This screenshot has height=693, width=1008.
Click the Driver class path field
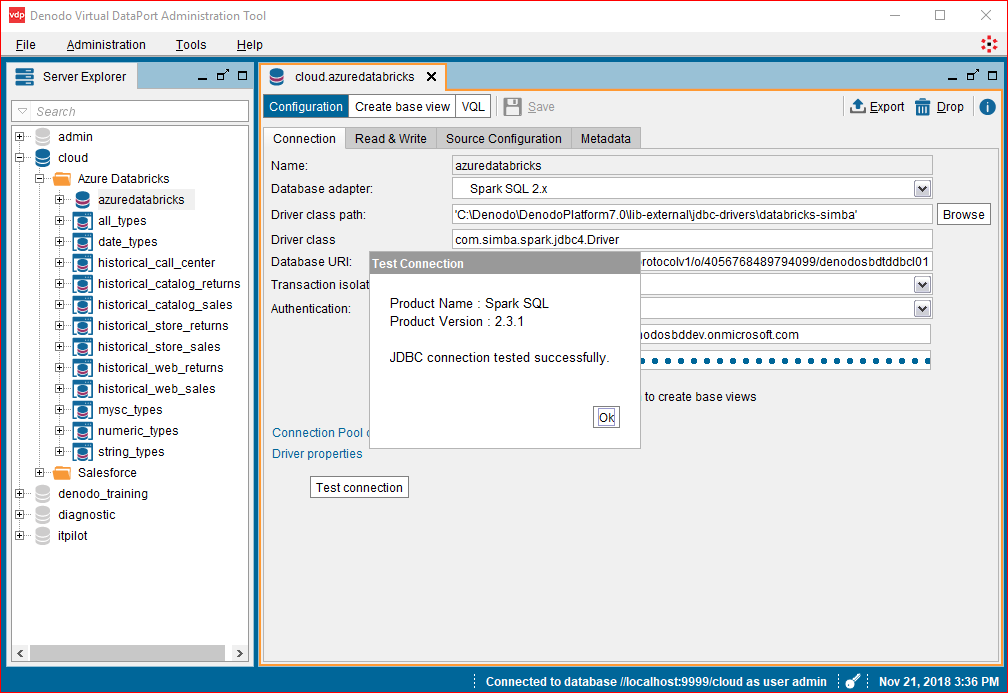[x=692, y=215]
